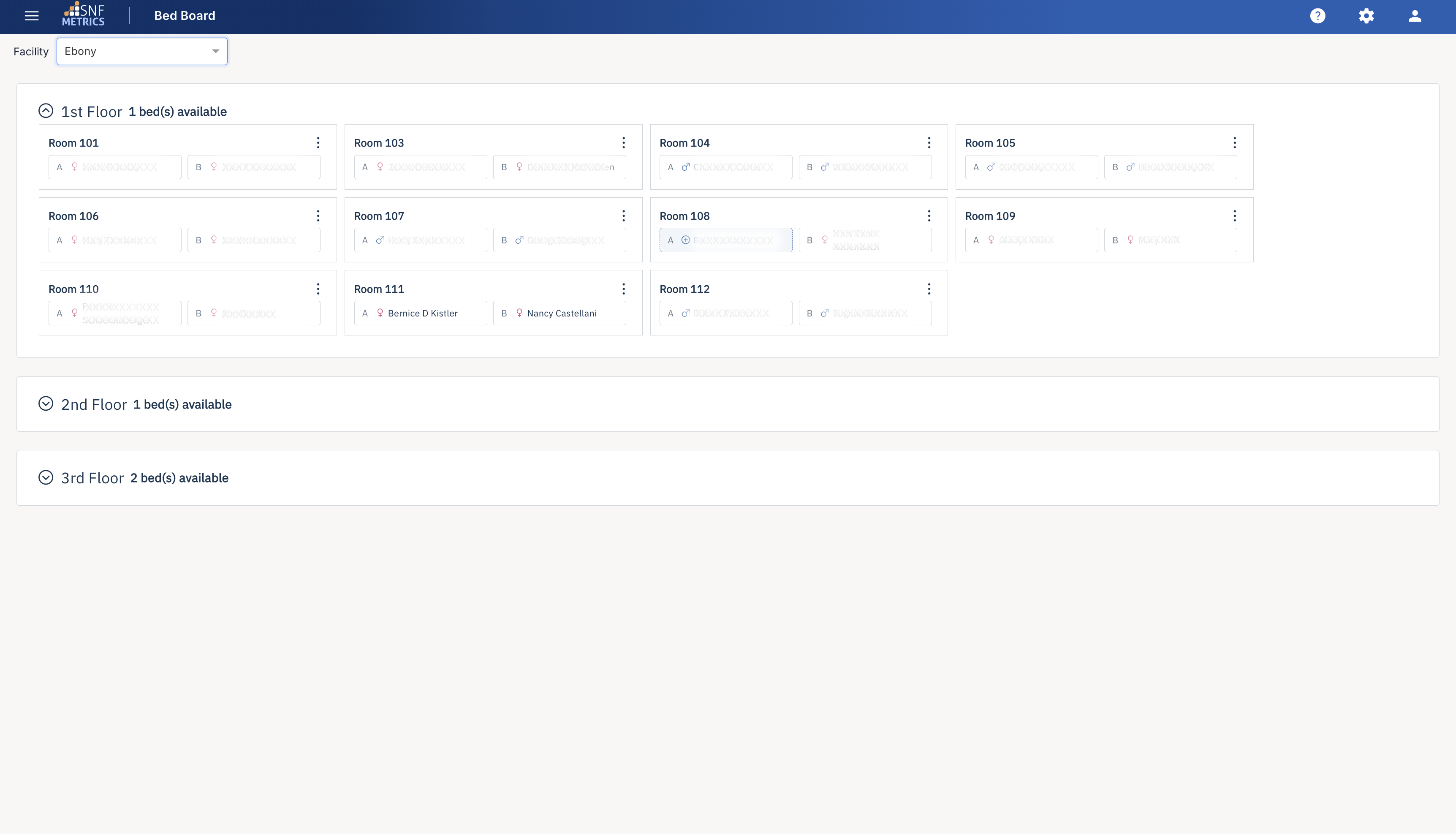
Task: Click the user account icon
Action: point(1414,16)
